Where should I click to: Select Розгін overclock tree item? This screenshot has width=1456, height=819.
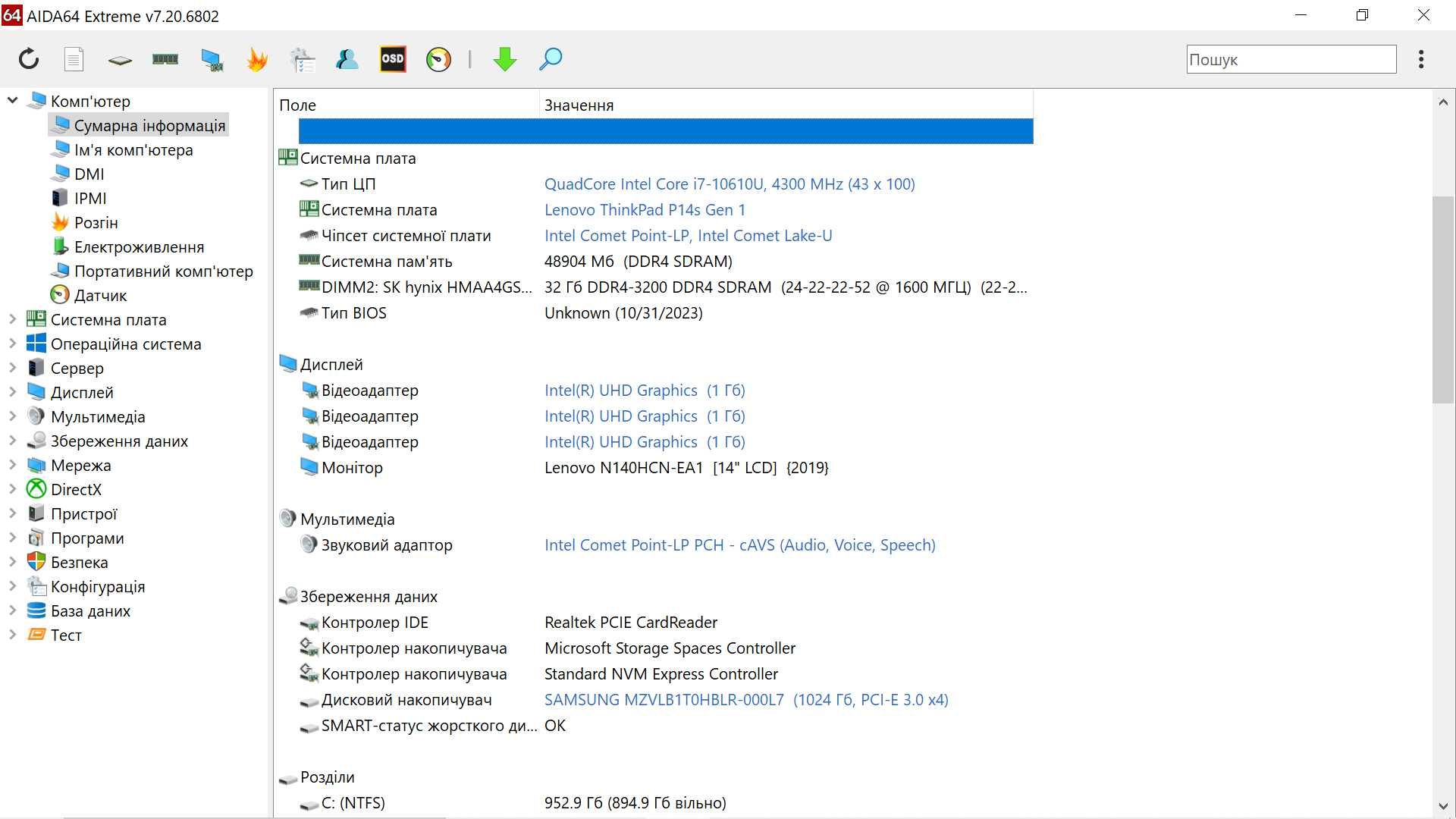click(96, 223)
